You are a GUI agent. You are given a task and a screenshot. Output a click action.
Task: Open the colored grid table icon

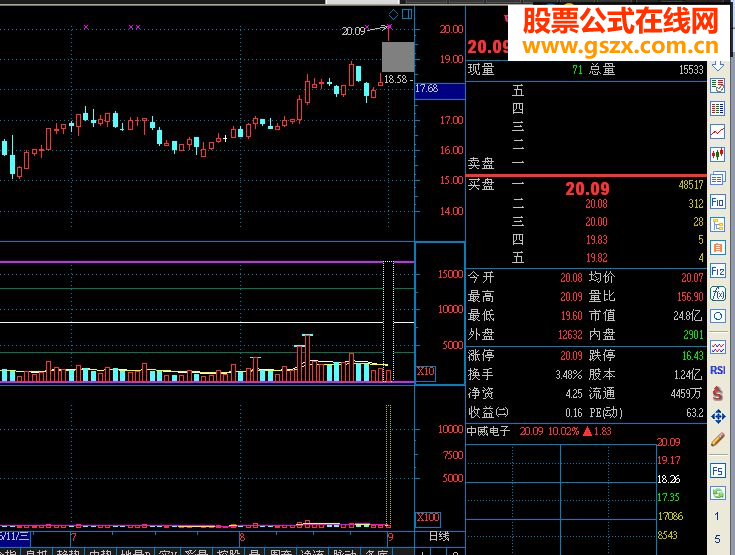(x=718, y=109)
